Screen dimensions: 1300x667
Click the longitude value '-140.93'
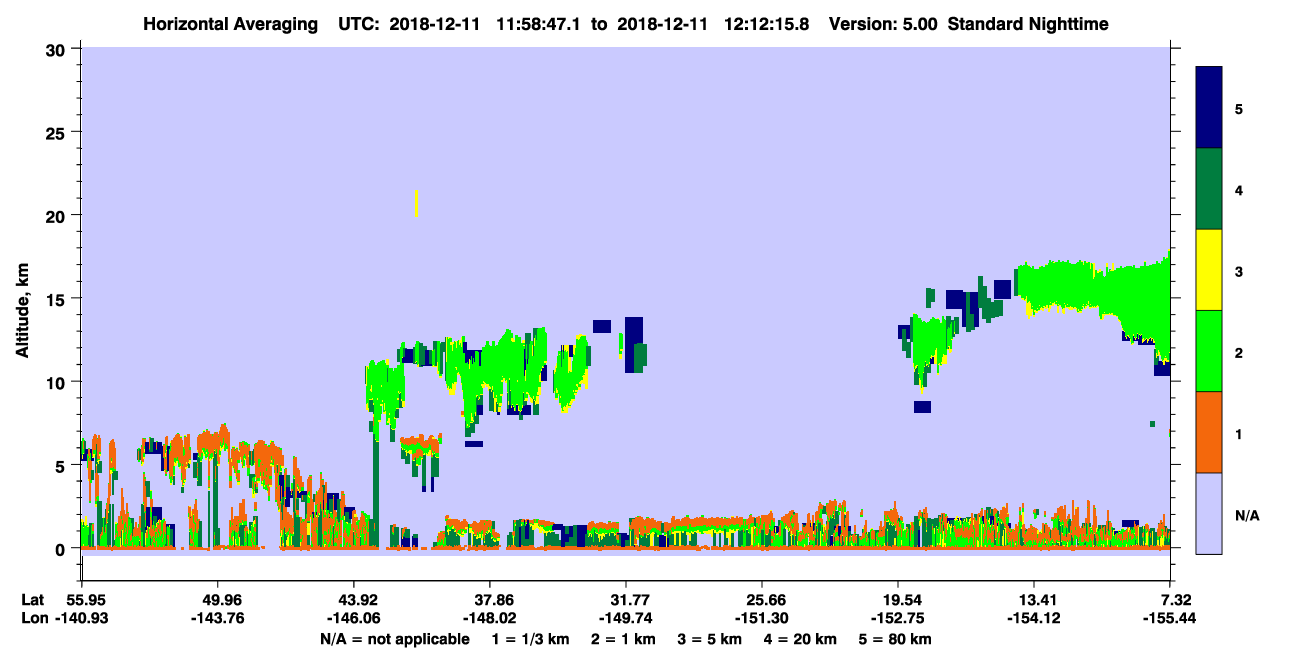pos(81,619)
